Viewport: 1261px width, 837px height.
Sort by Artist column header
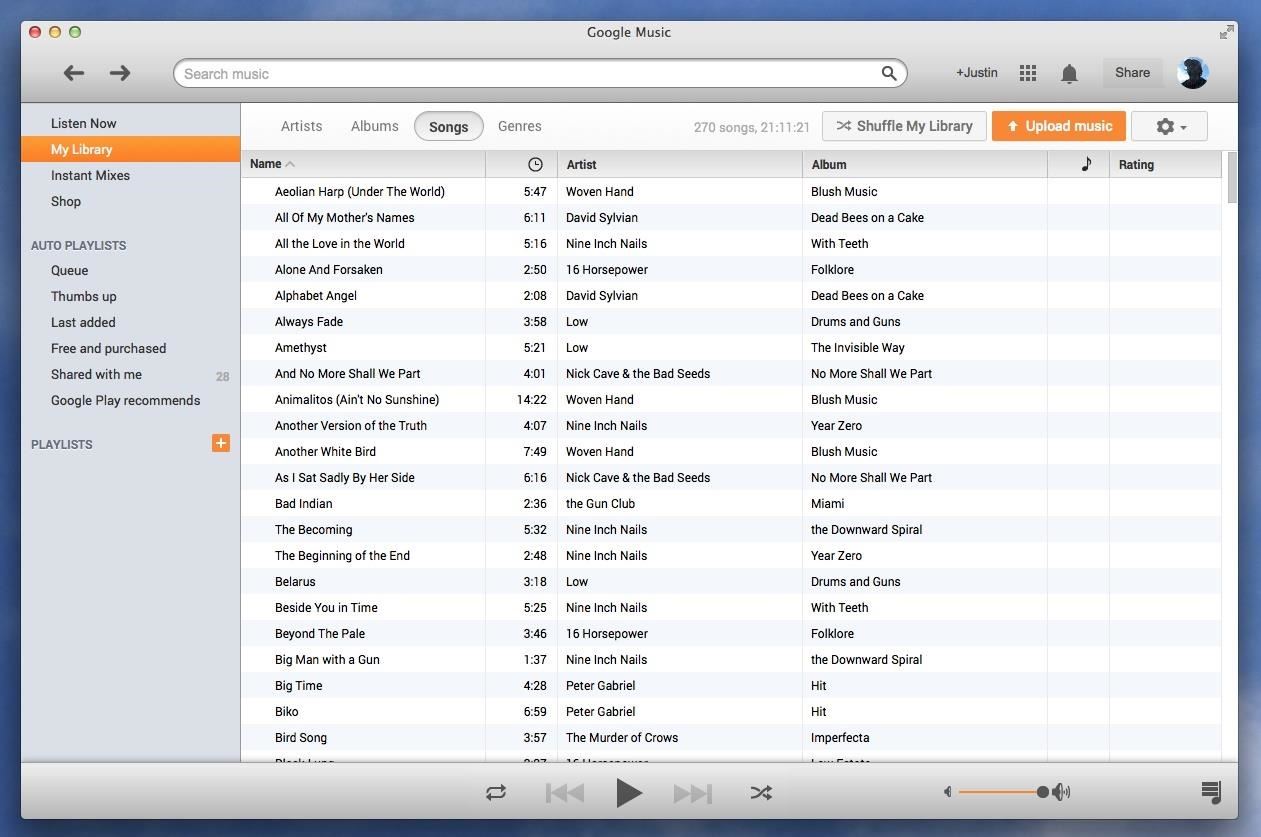[x=581, y=164]
